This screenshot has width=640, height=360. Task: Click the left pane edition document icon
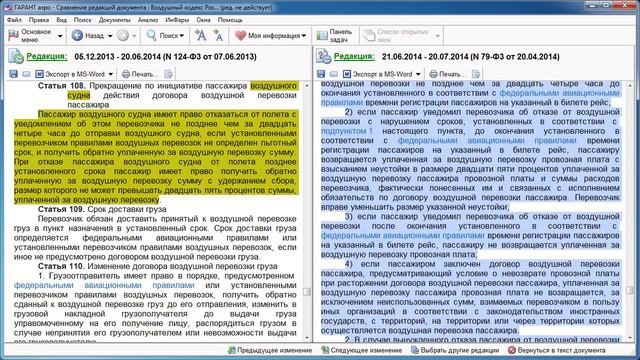(16, 56)
